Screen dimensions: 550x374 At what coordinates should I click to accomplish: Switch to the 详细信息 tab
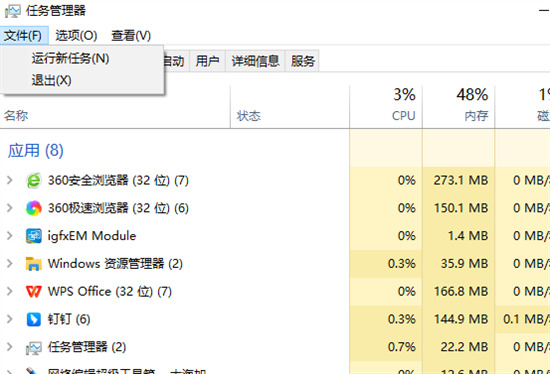point(255,61)
